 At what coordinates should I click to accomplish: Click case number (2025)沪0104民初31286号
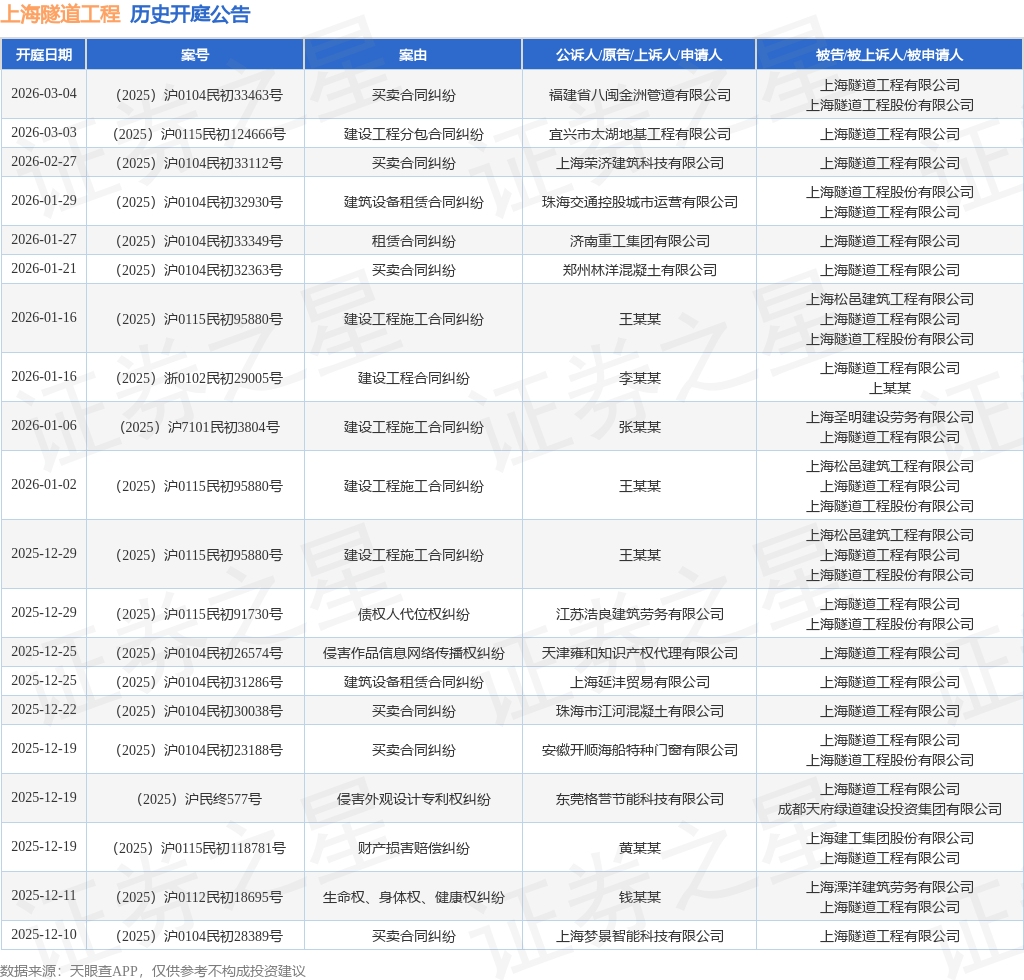(x=199, y=682)
